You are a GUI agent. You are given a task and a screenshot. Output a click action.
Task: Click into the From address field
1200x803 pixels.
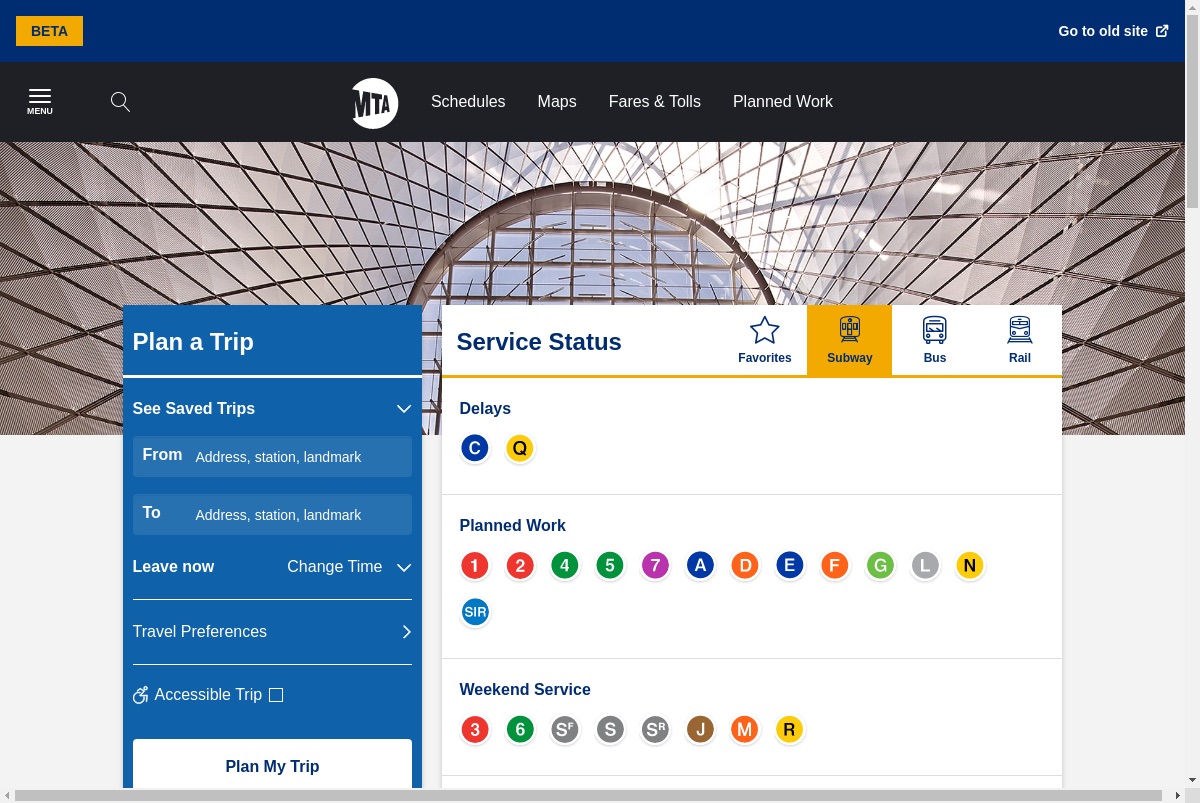272,456
